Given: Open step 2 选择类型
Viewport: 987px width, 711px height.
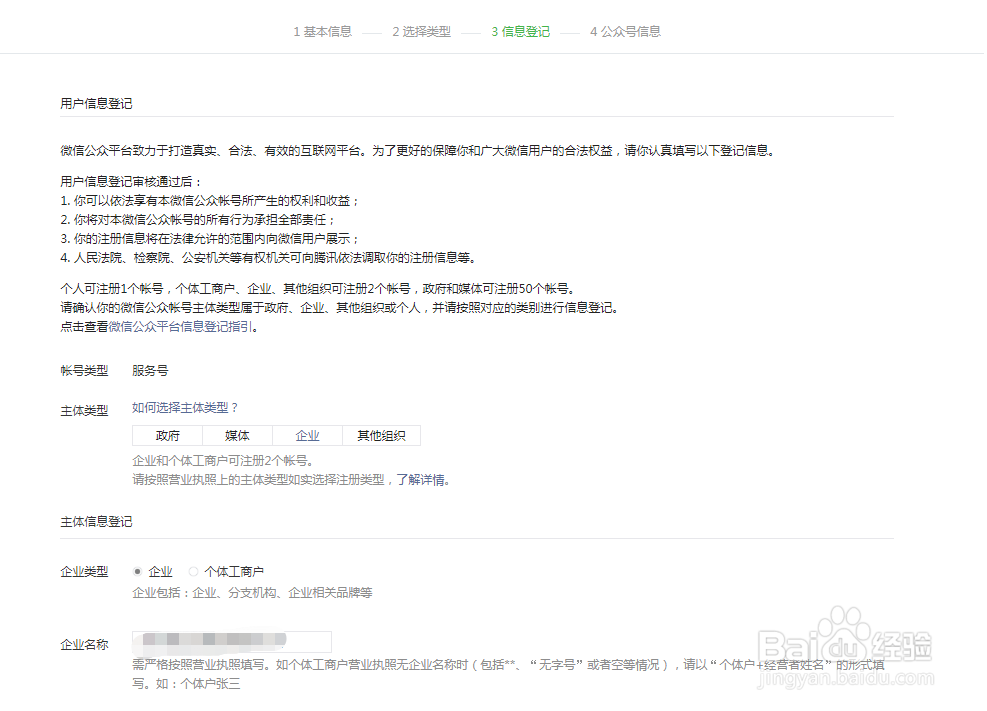Looking at the screenshot, I should (x=423, y=31).
